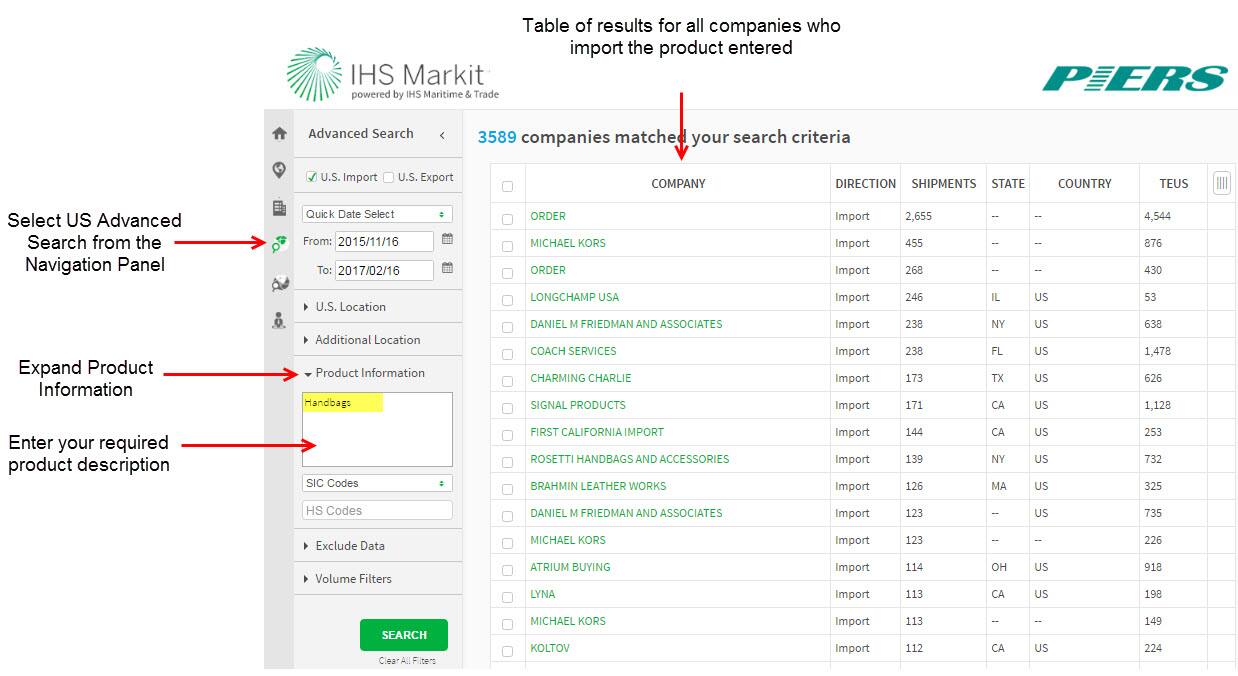Open the globe location pin icon

pyautogui.click(x=279, y=171)
